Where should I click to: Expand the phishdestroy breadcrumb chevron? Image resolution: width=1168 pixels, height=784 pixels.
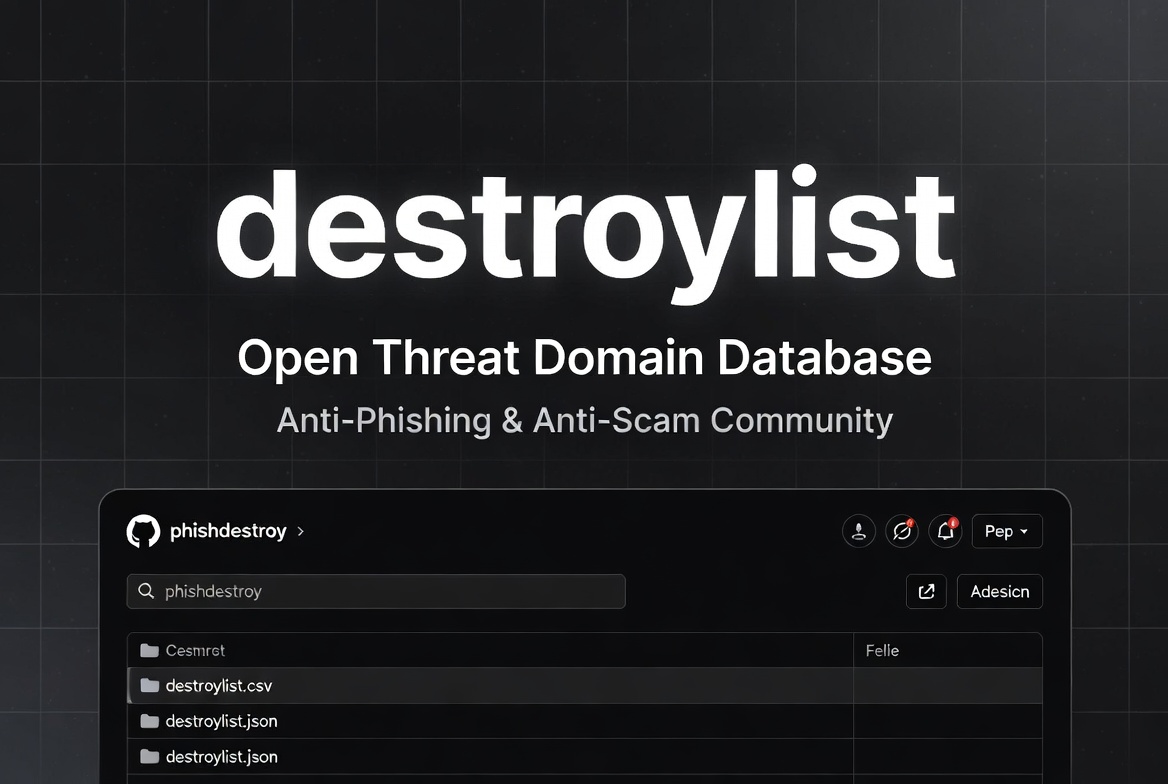tap(300, 532)
